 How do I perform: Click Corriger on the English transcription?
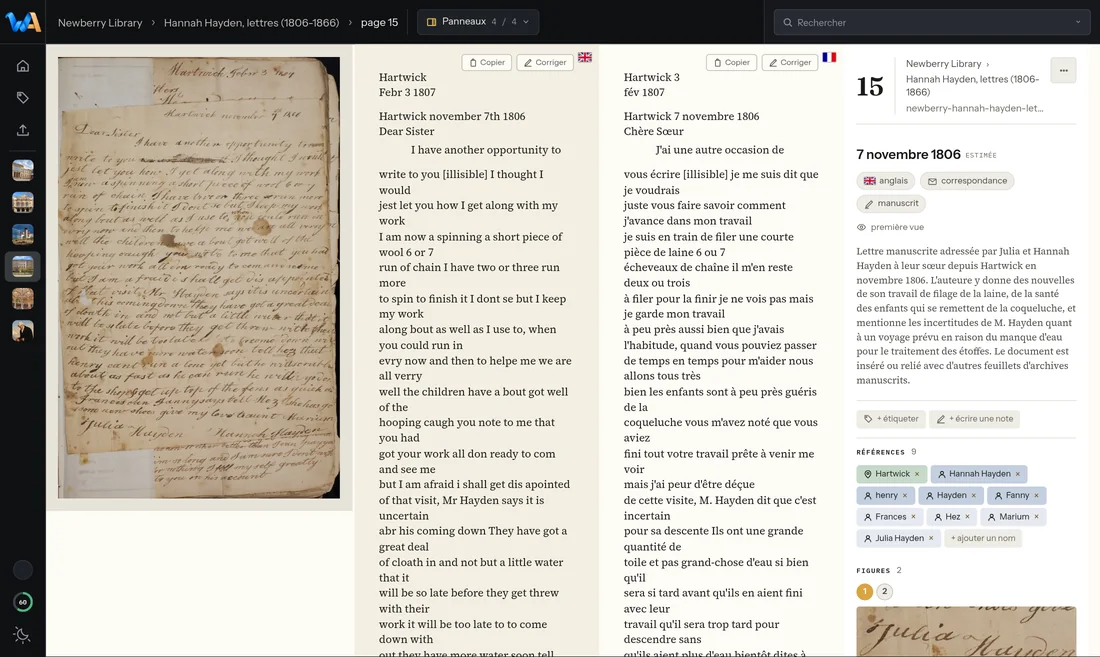coord(545,62)
